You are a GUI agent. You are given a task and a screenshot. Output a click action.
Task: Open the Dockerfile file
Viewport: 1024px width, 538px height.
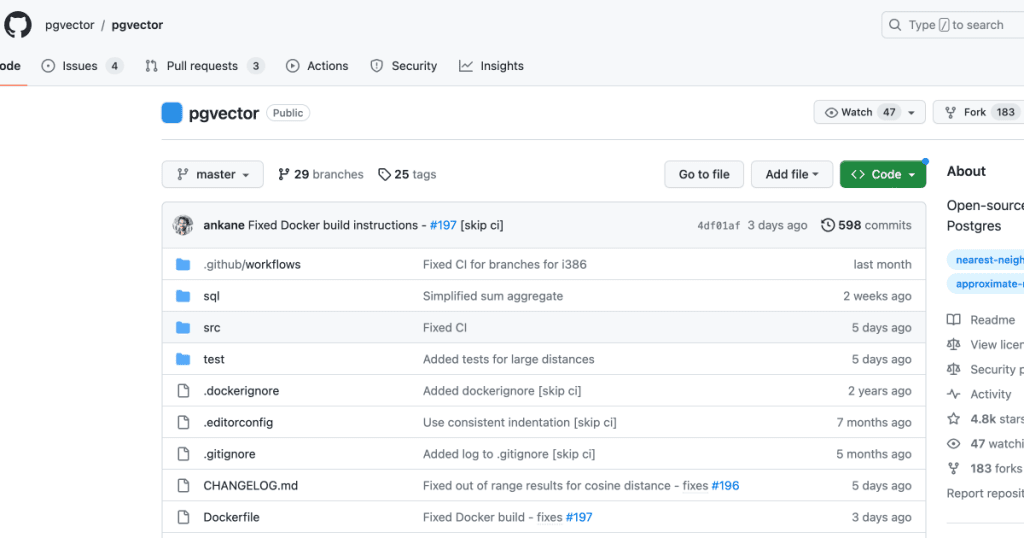[231, 517]
